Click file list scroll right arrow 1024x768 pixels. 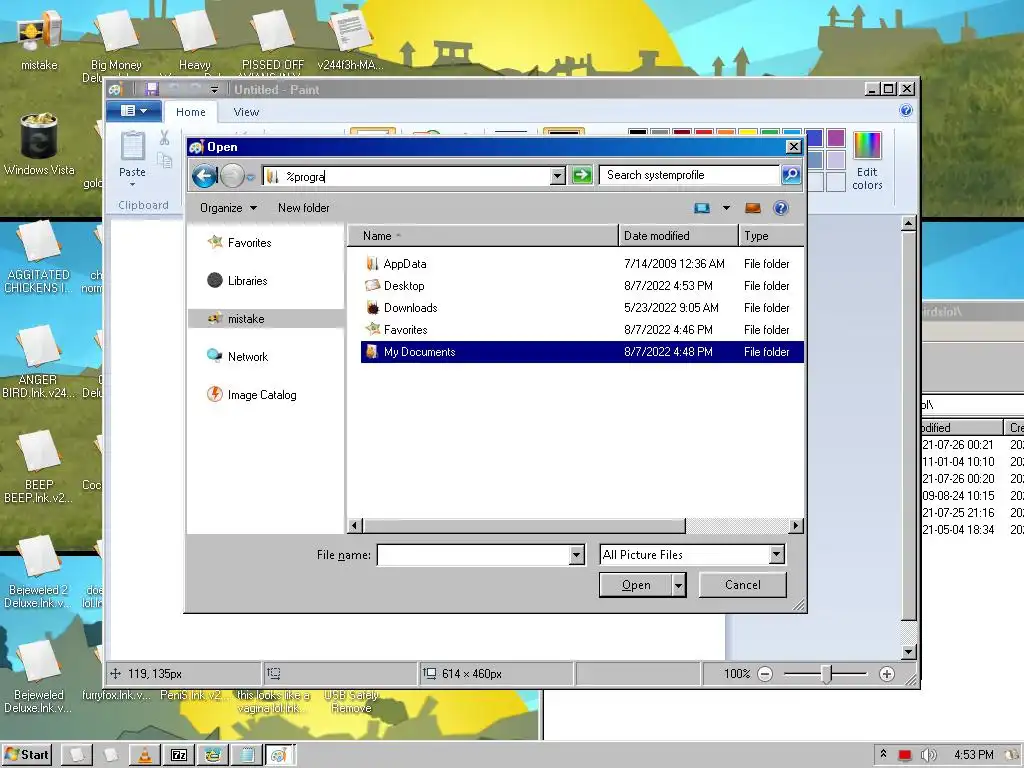(x=796, y=526)
